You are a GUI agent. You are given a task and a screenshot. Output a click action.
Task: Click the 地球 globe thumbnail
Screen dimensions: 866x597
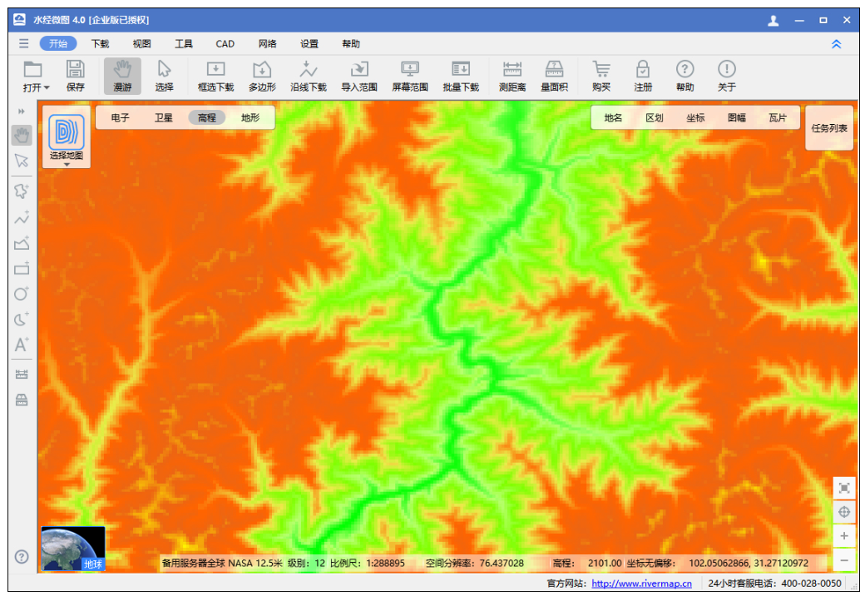pyautogui.click(x=73, y=548)
